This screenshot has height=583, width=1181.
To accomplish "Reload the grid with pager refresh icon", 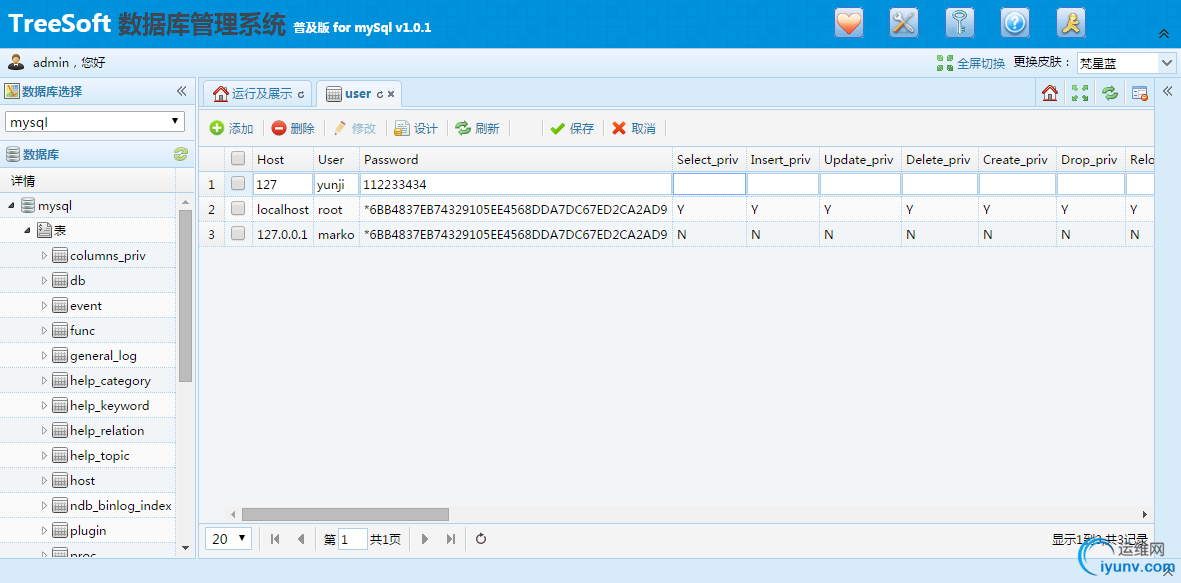I will [x=481, y=539].
